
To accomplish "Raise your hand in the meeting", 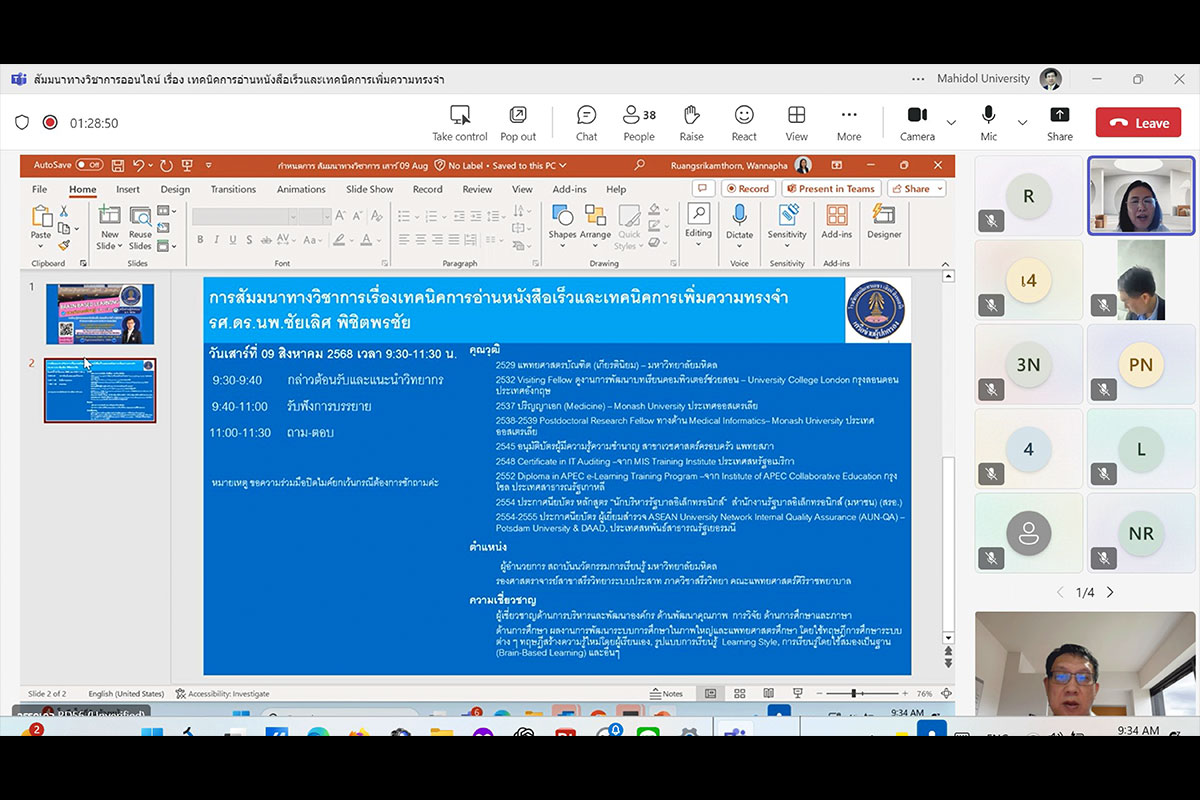I will [691, 123].
